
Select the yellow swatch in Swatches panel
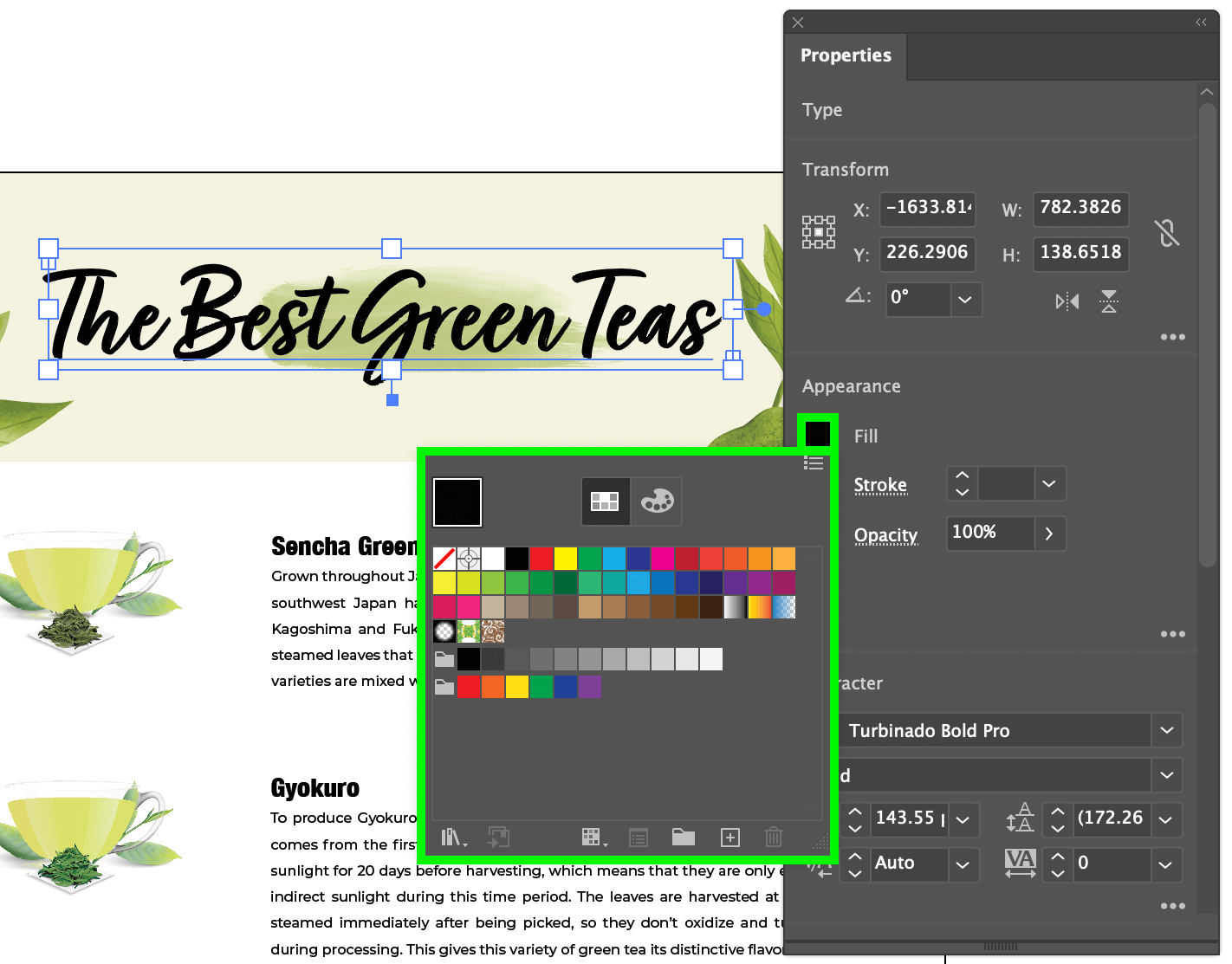point(566,558)
